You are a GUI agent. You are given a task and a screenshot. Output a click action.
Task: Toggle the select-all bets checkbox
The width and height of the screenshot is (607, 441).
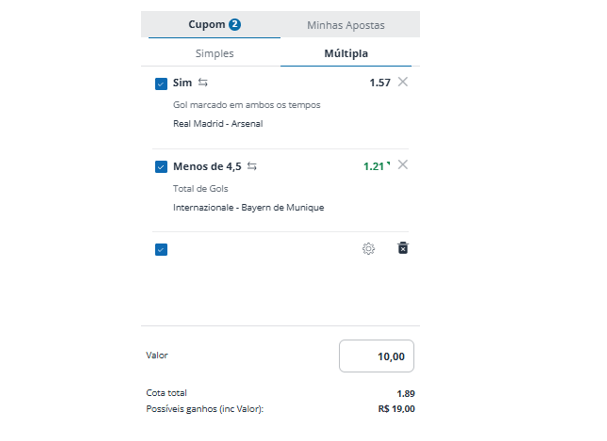161,249
